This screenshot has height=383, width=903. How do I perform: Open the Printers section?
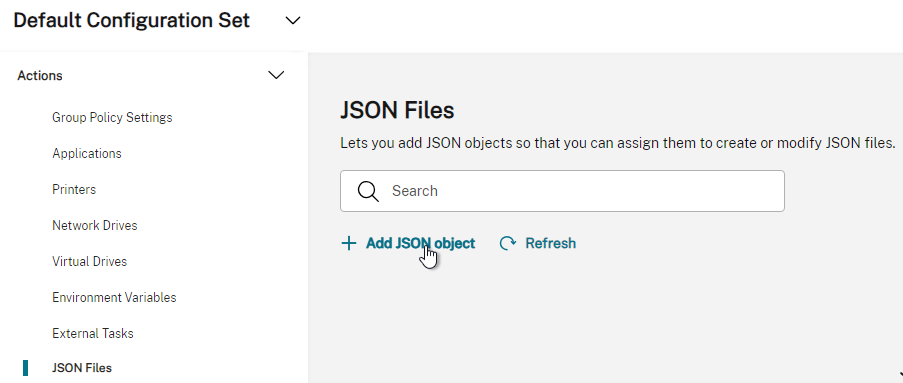click(x=74, y=189)
